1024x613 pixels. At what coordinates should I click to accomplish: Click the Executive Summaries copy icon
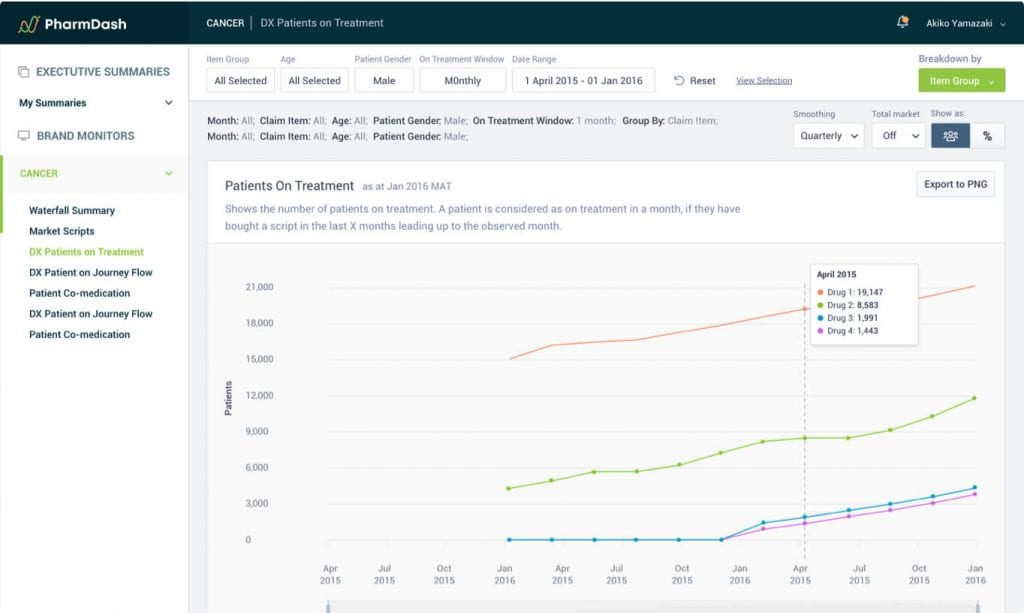[x=24, y=72]
